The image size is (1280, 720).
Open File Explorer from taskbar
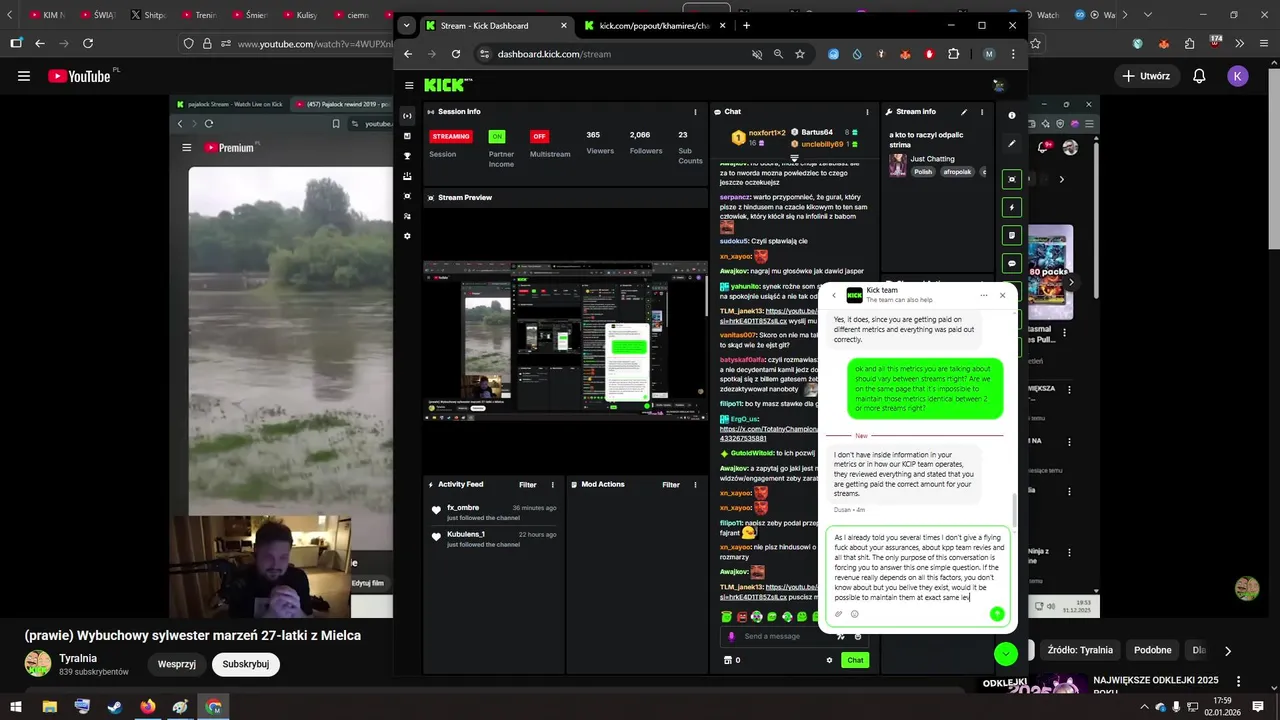49,707
